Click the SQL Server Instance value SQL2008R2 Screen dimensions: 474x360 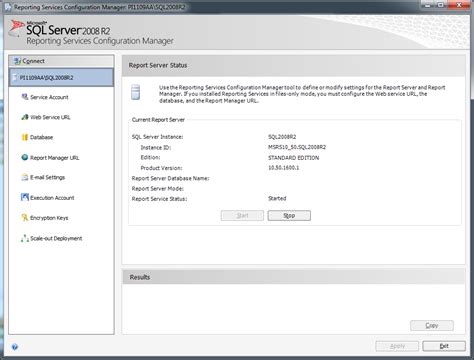pos(282,137)
